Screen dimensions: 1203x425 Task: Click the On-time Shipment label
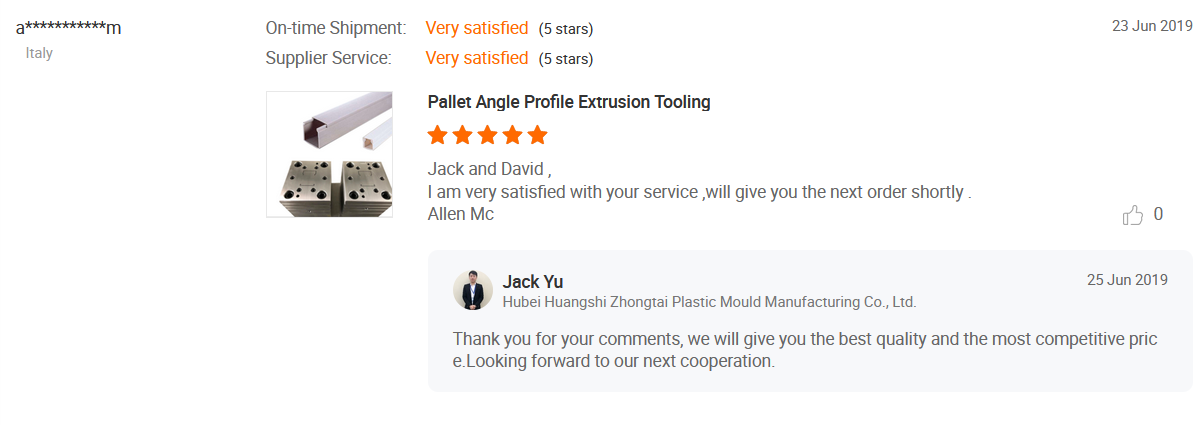point(336,28)
